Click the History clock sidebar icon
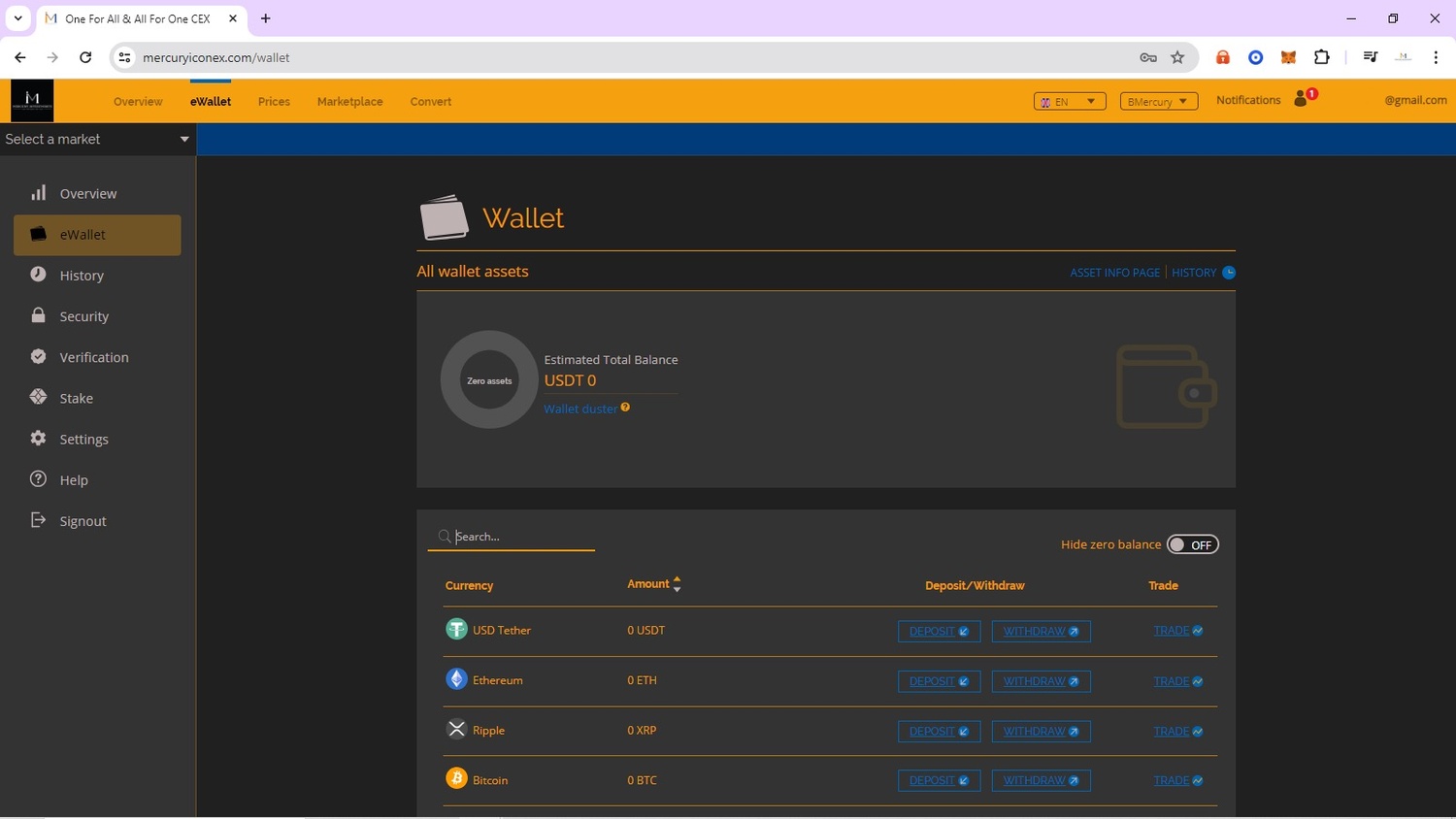The image size is (1456, 819). click(38, 275)
